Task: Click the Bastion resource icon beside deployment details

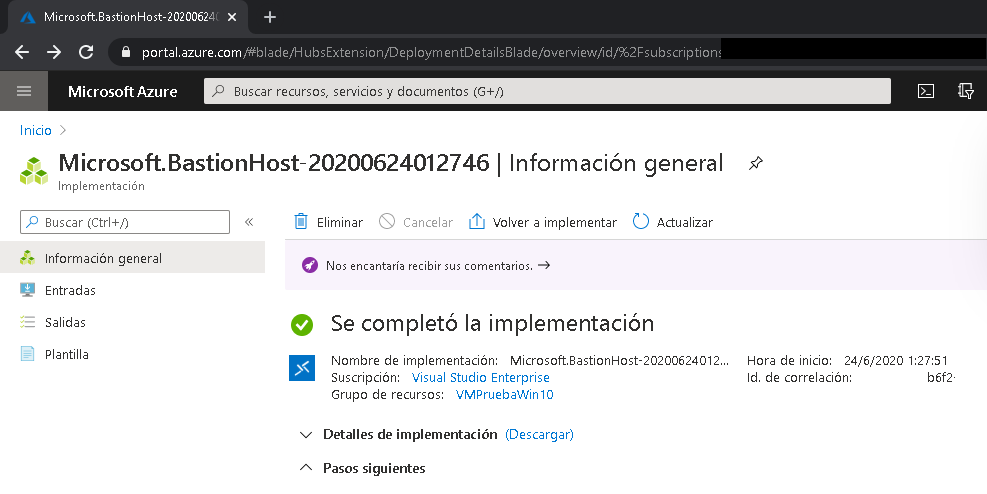Action: click(302, 368)
